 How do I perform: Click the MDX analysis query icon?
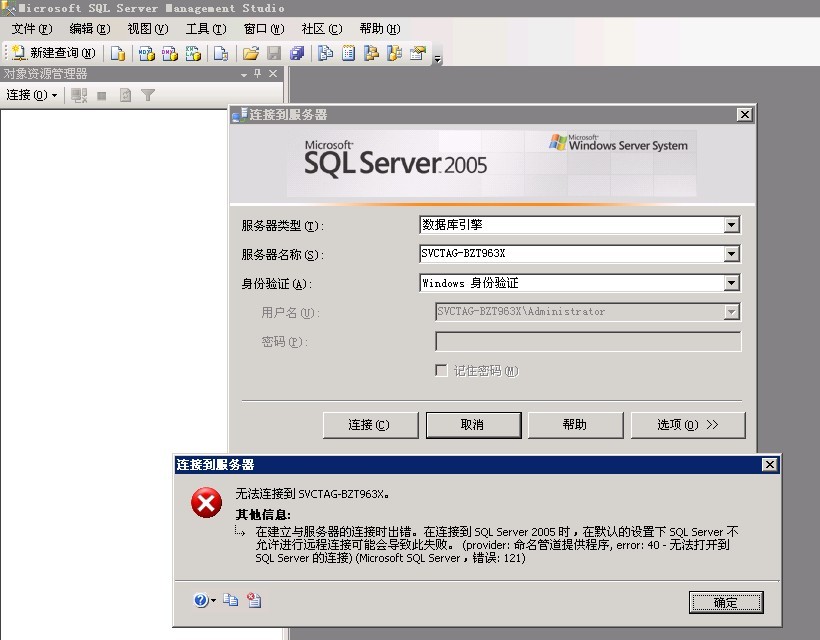(146, 53)
